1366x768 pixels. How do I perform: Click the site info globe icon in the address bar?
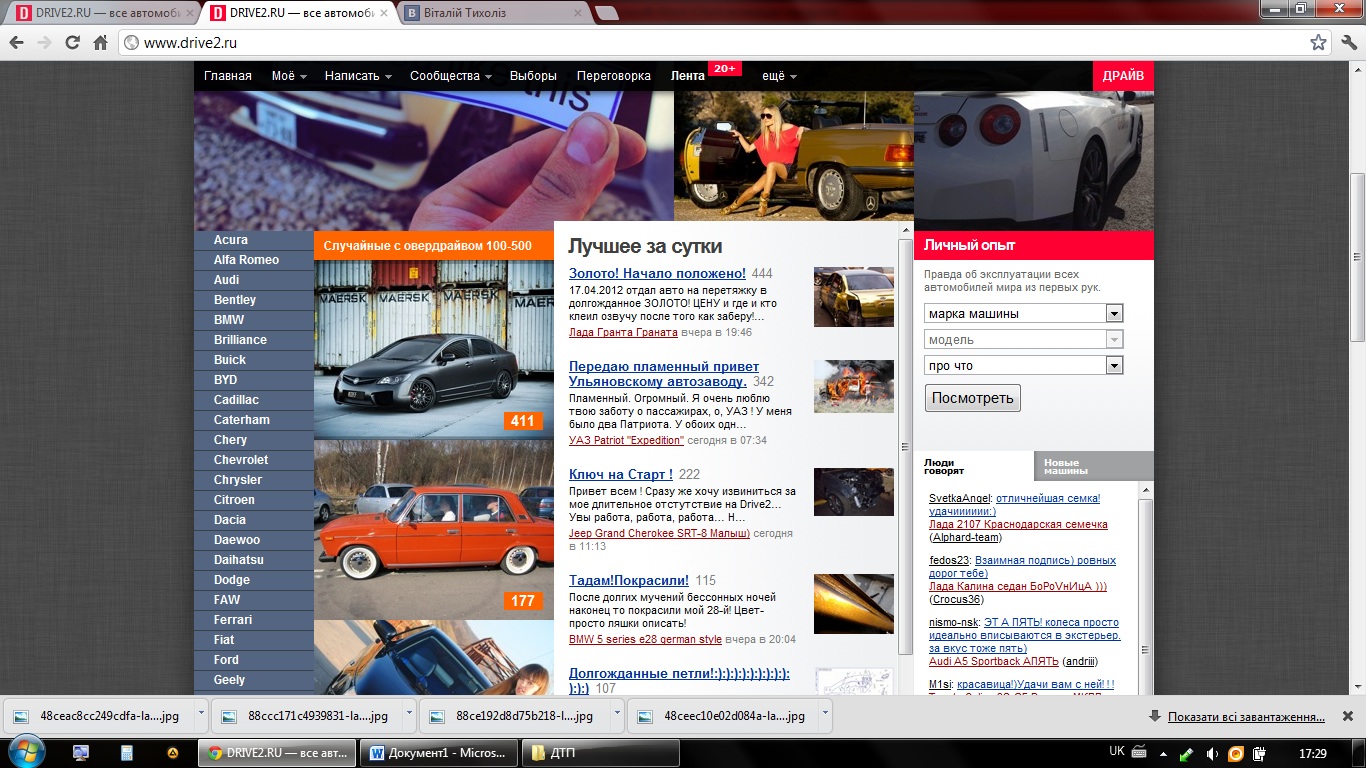(x=131, y=43)
